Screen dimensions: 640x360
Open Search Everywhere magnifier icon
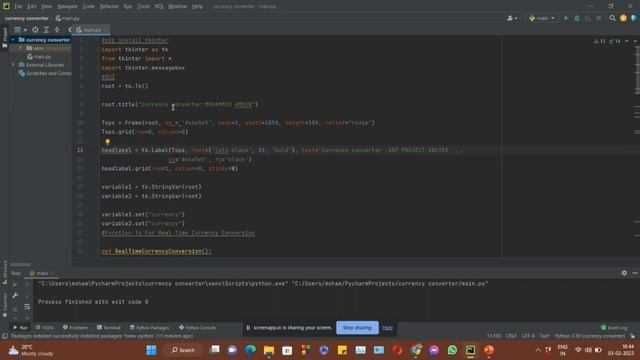pyautogui.click(x=612, y=18)
